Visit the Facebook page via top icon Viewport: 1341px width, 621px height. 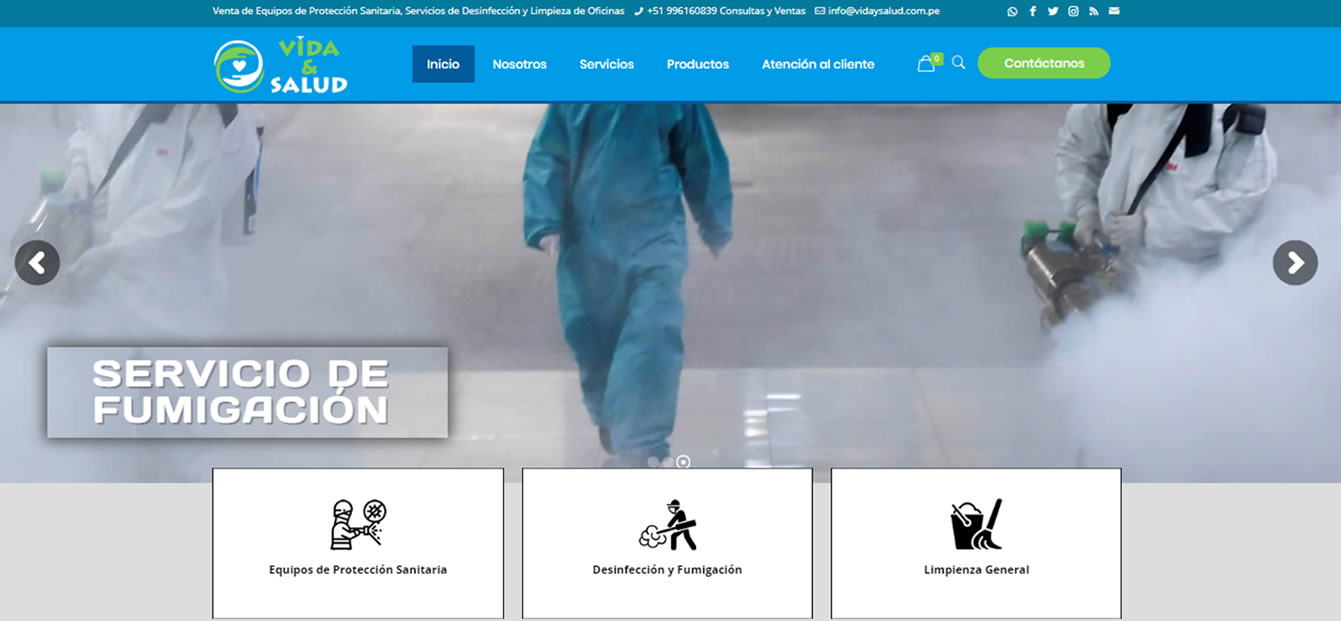1033,11
